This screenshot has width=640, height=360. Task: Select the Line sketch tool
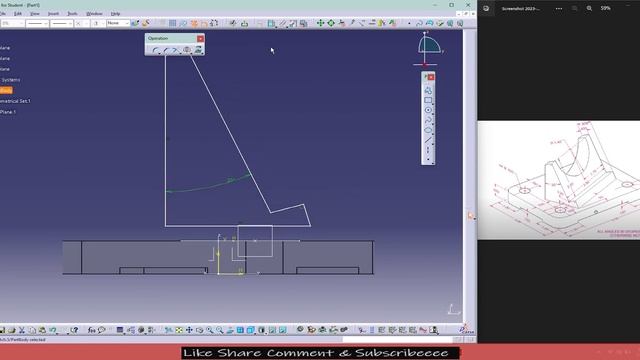tap(428, 140)
